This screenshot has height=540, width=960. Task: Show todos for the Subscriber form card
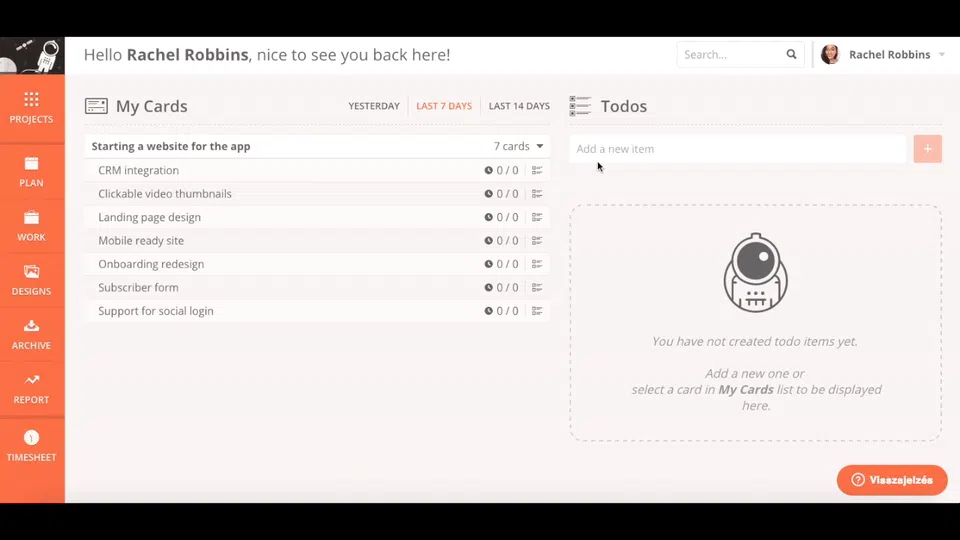coord(537,287)
